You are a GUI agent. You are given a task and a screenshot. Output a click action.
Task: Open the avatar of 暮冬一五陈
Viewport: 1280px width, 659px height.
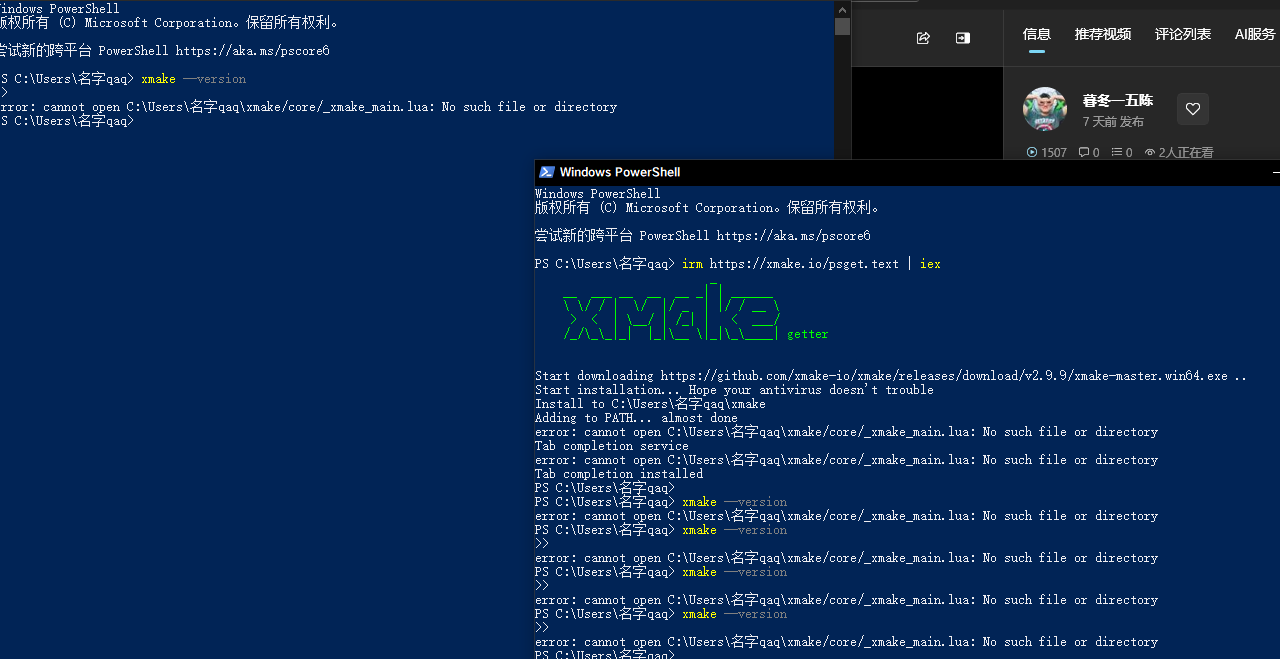(1045, 109)
